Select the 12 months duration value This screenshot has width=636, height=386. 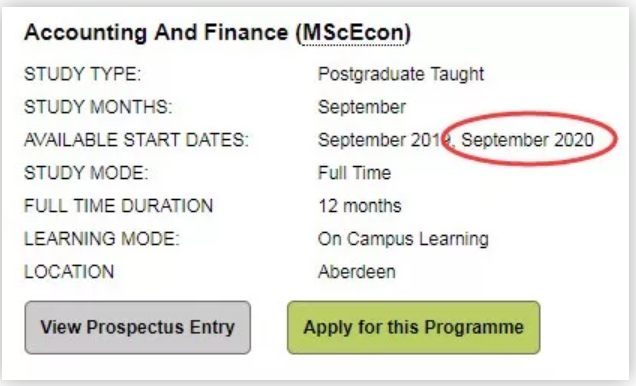360,206
